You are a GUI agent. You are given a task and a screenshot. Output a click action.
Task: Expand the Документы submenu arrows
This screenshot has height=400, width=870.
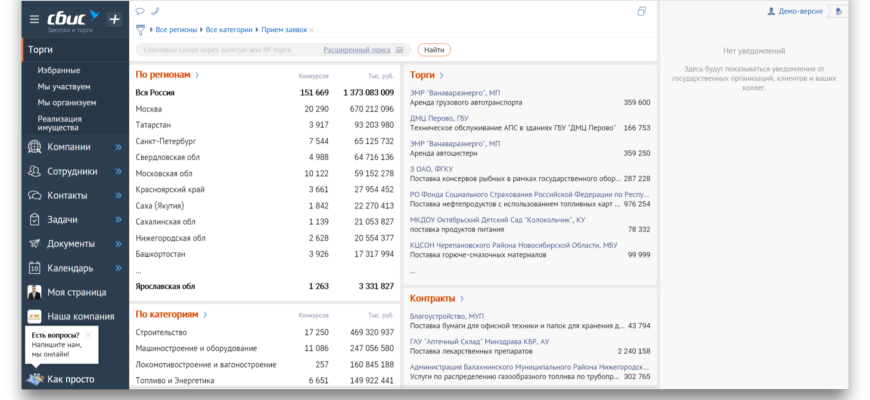coord(118,244)
